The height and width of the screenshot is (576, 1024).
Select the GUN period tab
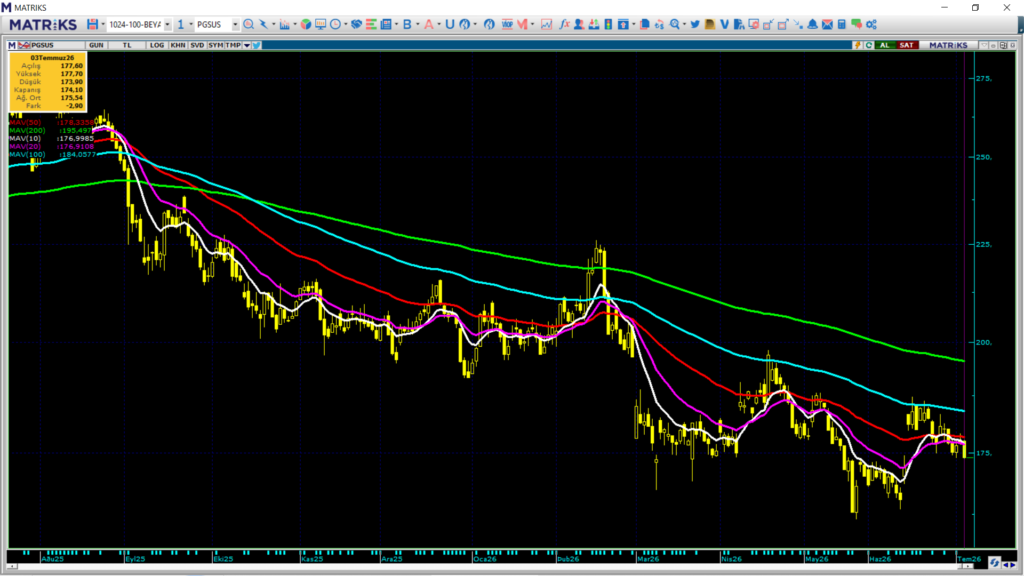tap(96, 45)
